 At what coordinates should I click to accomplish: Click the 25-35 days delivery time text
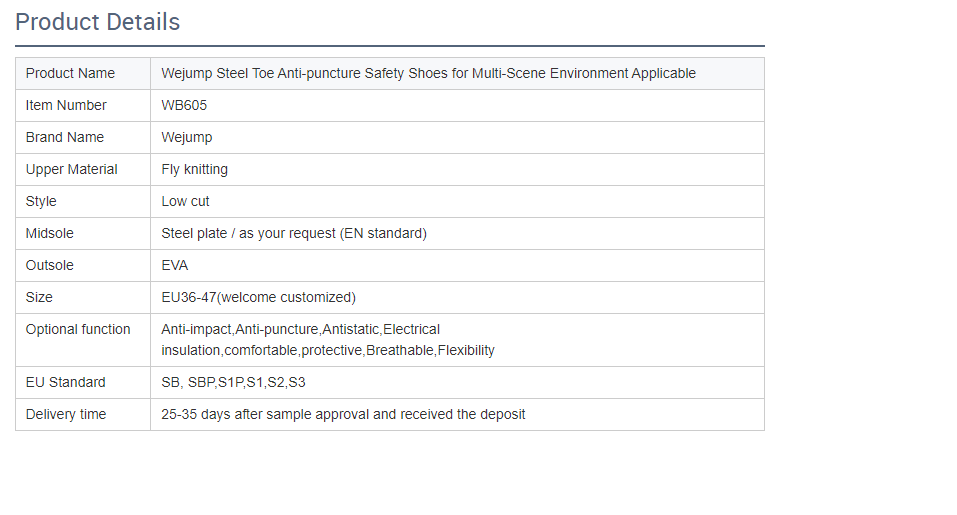pos(343,414)
